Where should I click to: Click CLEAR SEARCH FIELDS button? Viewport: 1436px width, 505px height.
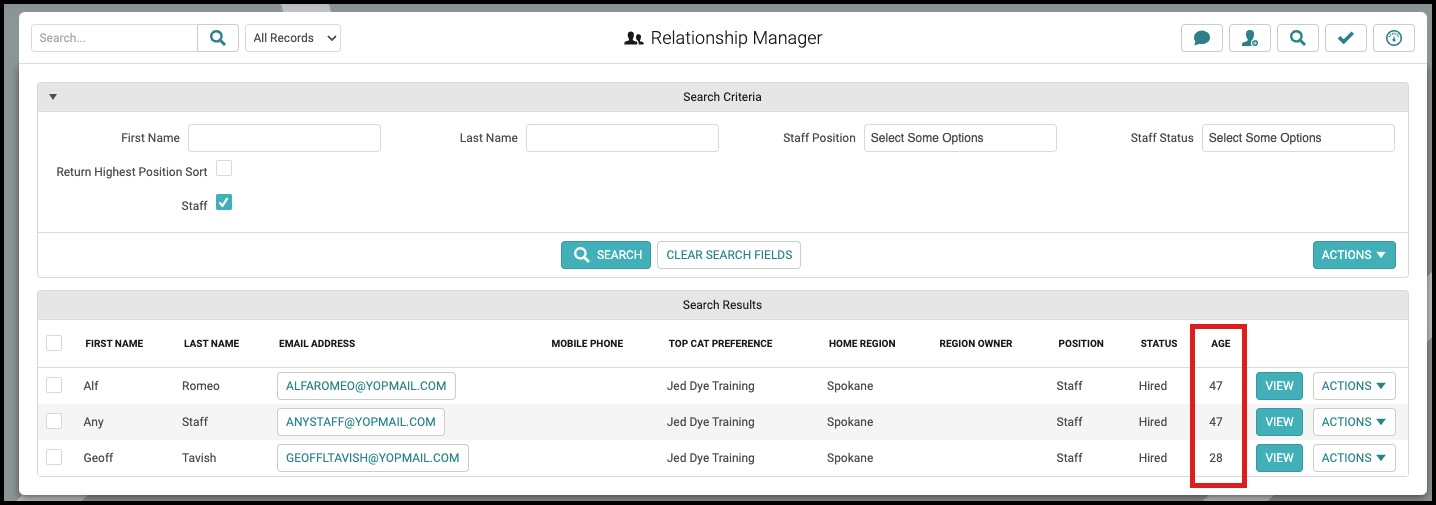pyautogui.click(x=729, y=255)
